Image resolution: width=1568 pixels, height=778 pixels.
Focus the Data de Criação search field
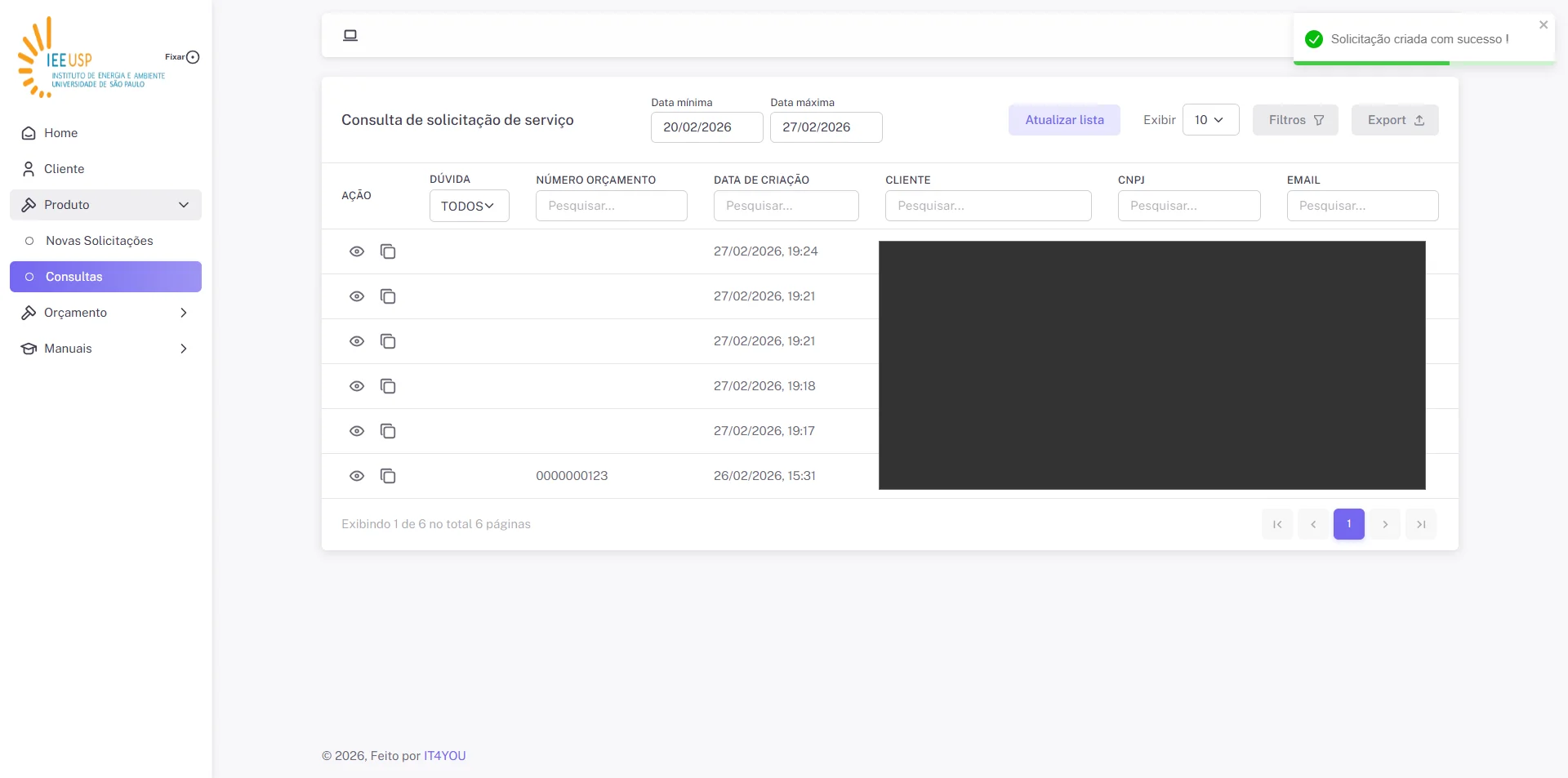click(786, 206)
